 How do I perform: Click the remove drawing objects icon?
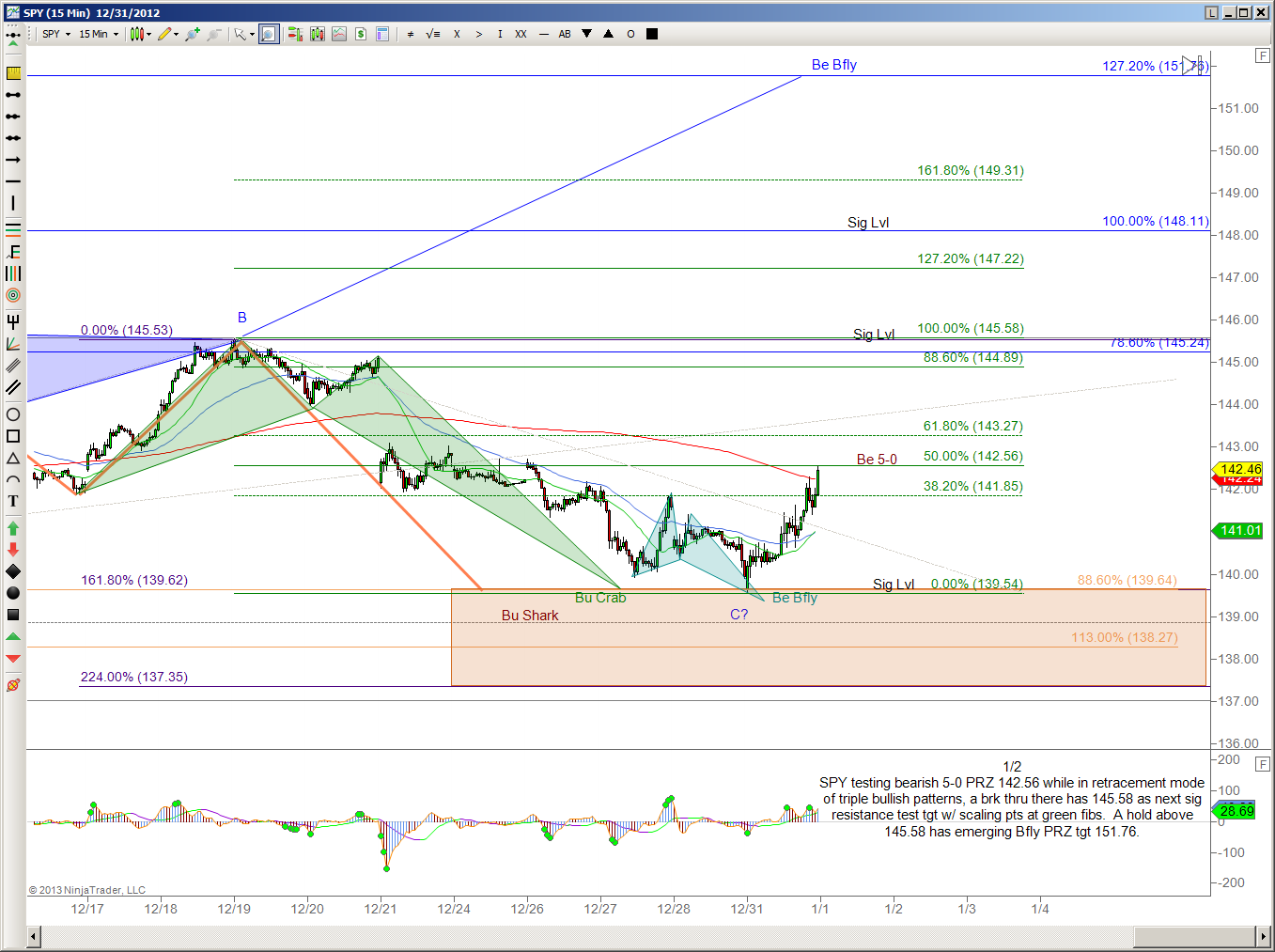point(13,685)
